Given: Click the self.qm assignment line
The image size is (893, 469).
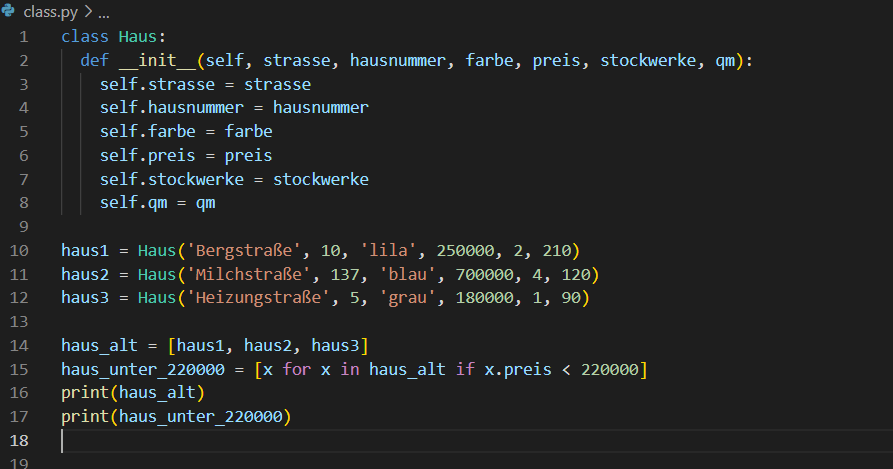Looking at the screenshot, I should point(157,203).
